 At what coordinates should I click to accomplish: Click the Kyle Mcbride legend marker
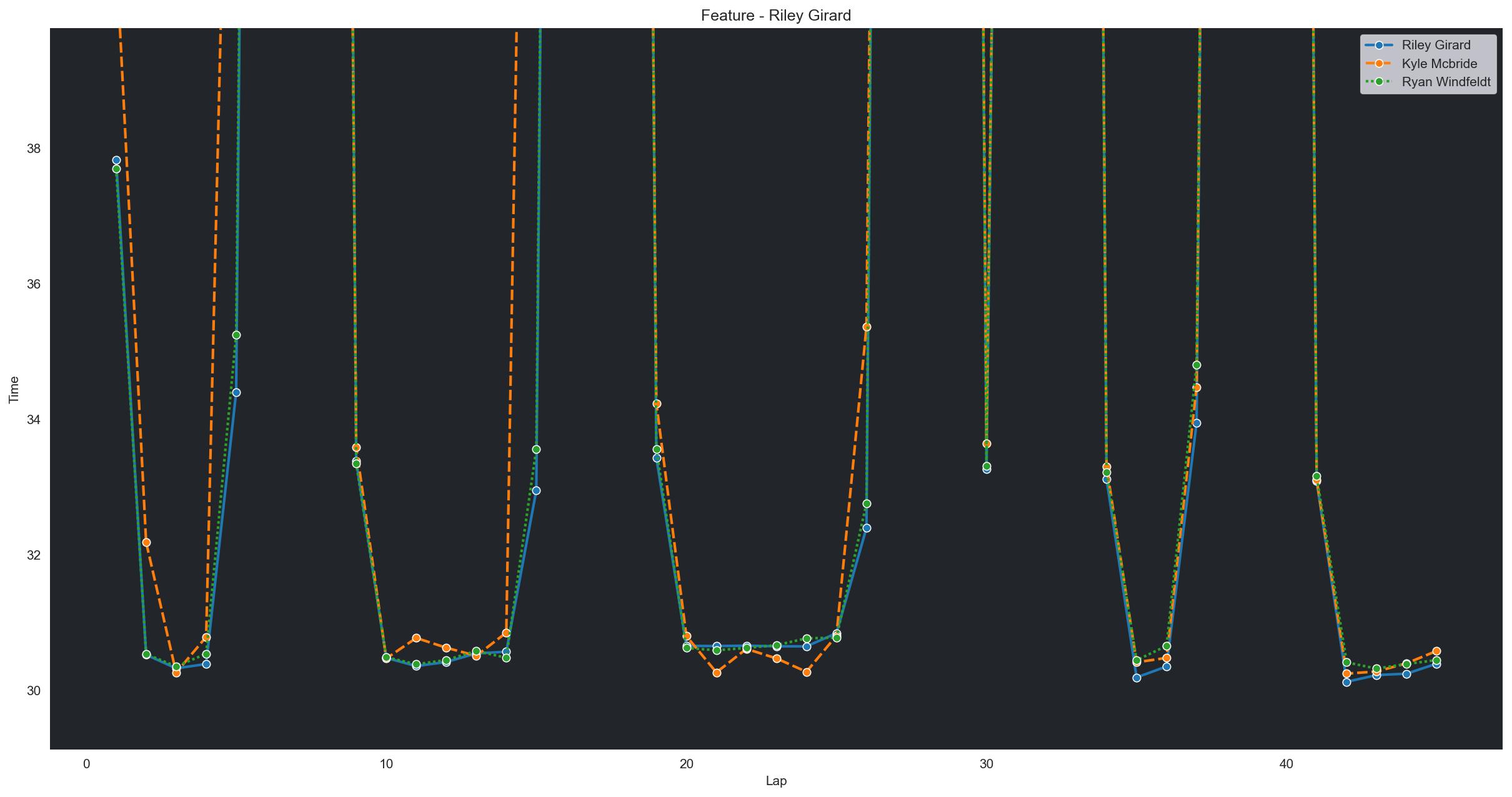(1380, 64)
